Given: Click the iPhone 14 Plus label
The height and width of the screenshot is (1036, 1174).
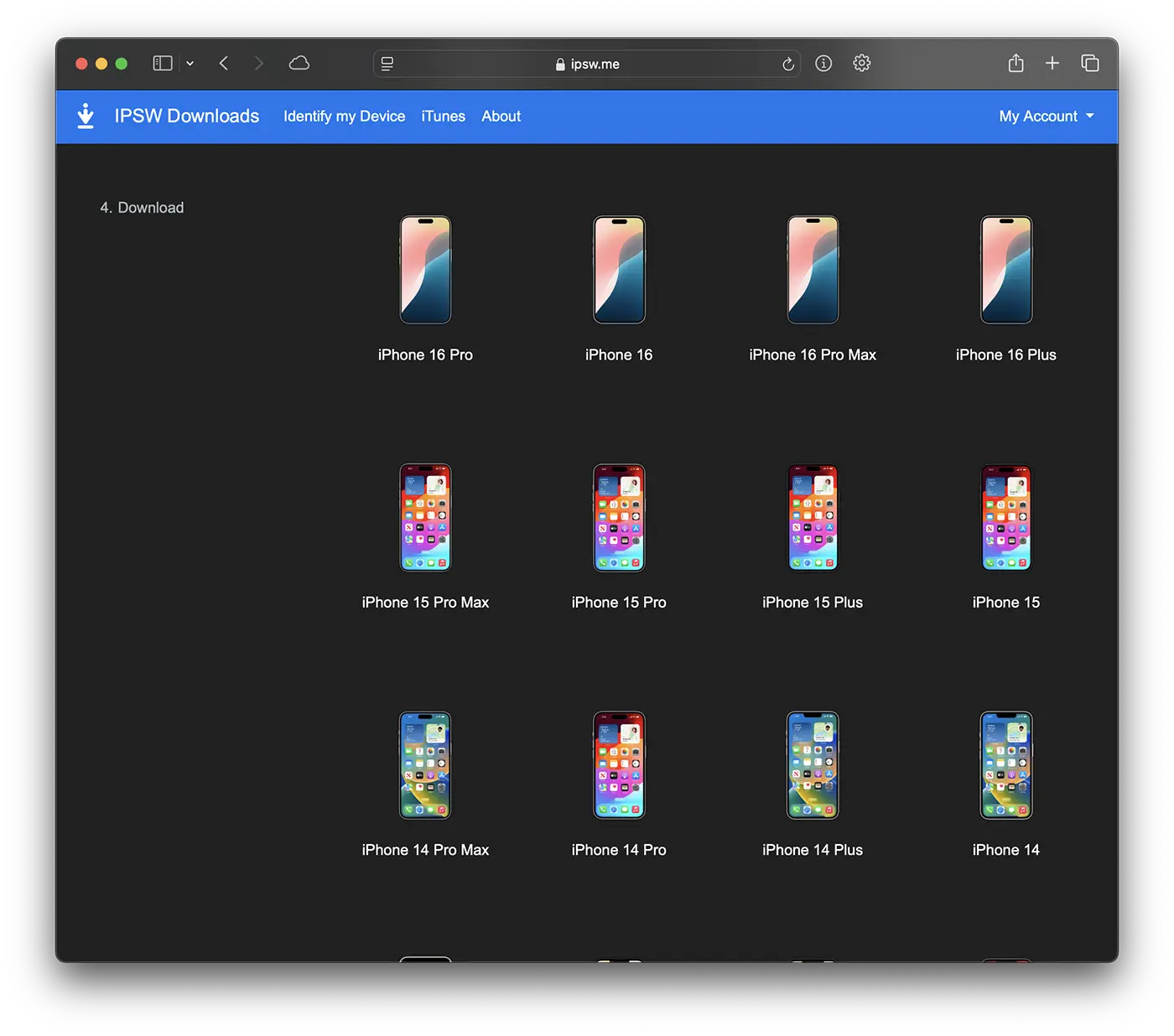Looking at the screenshot, I should click(813, 850).
